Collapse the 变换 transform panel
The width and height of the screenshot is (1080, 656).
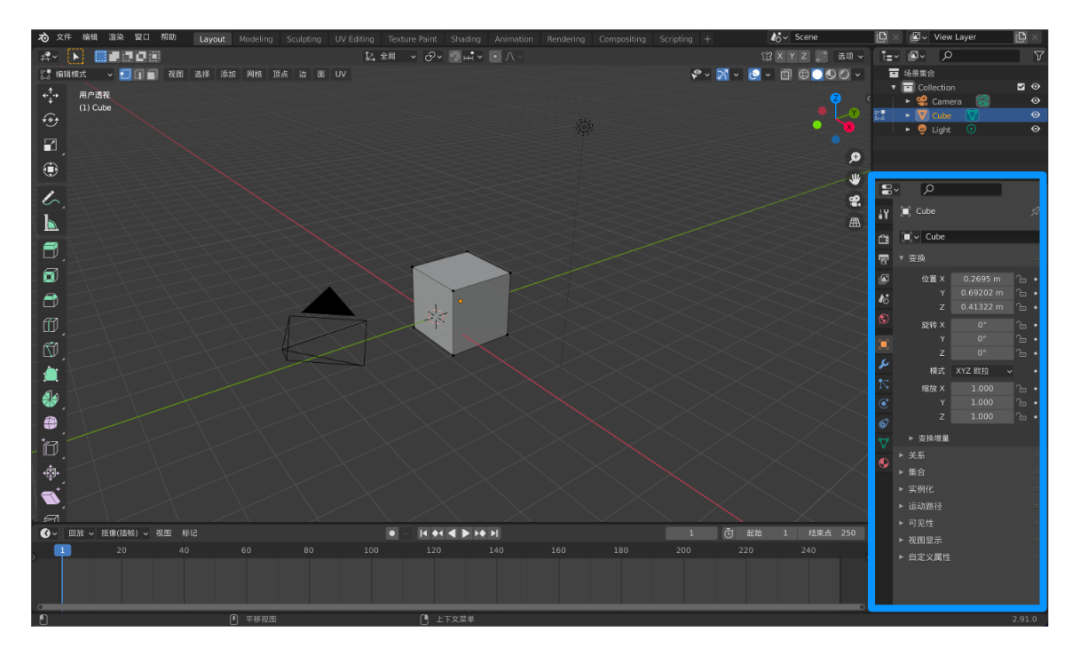tap(901, 258)
